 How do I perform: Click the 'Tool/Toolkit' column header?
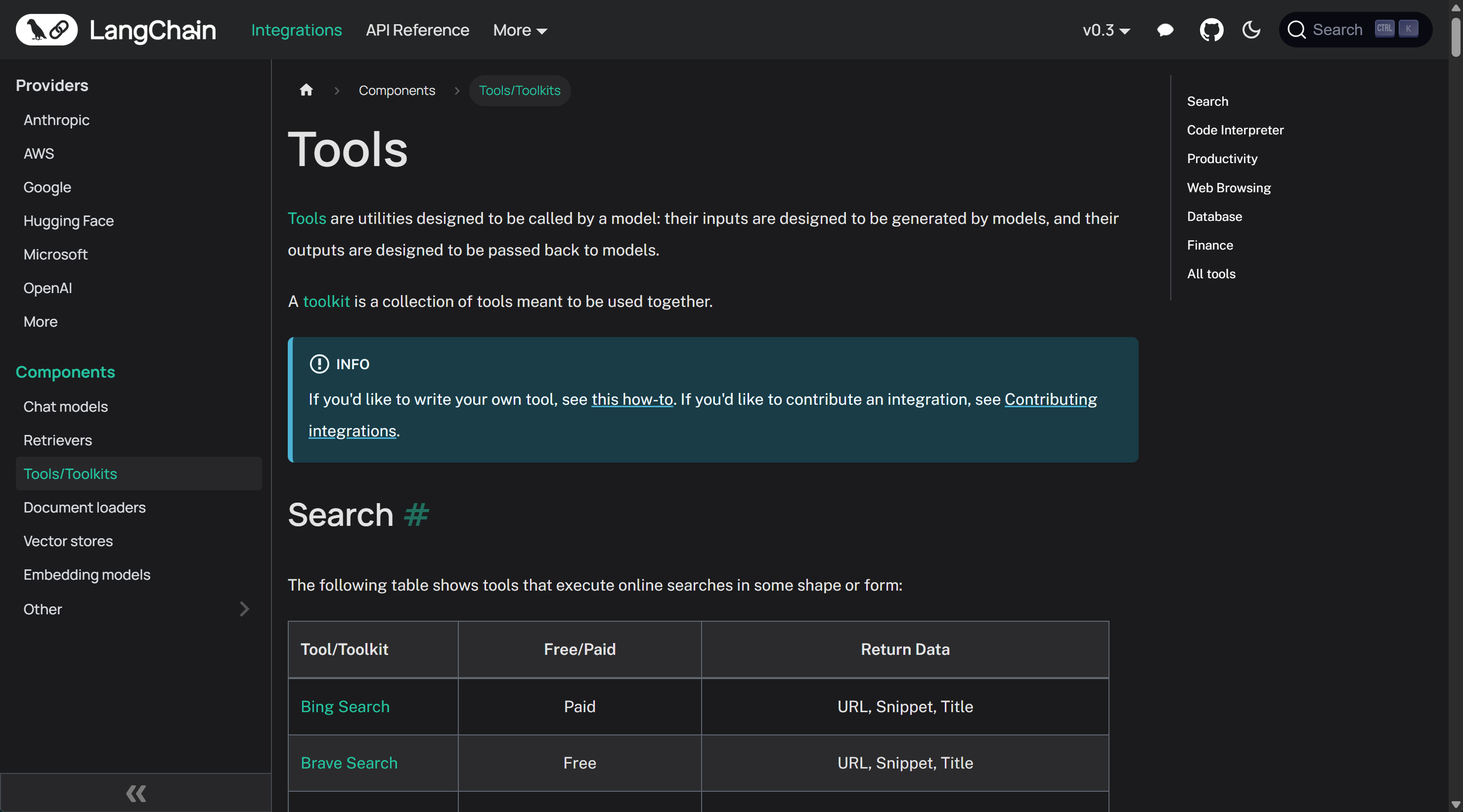(x=373, y=649)
